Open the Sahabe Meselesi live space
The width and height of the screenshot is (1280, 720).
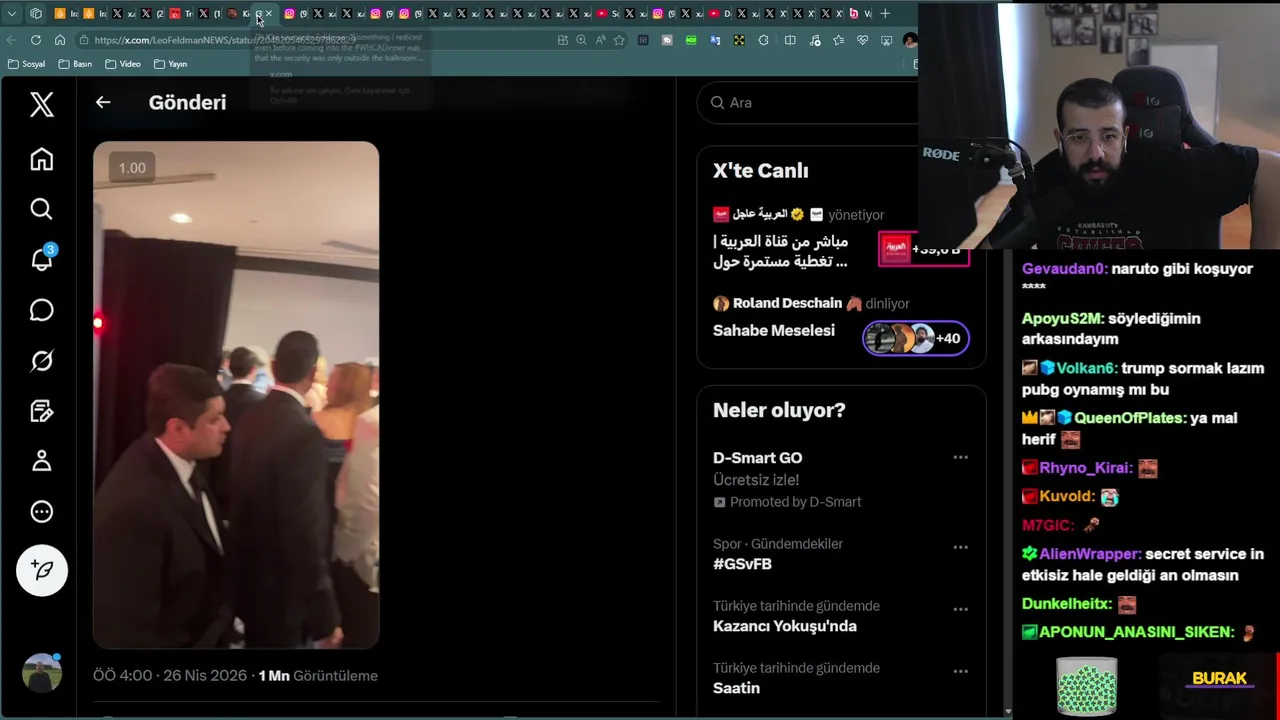[774, 330]
